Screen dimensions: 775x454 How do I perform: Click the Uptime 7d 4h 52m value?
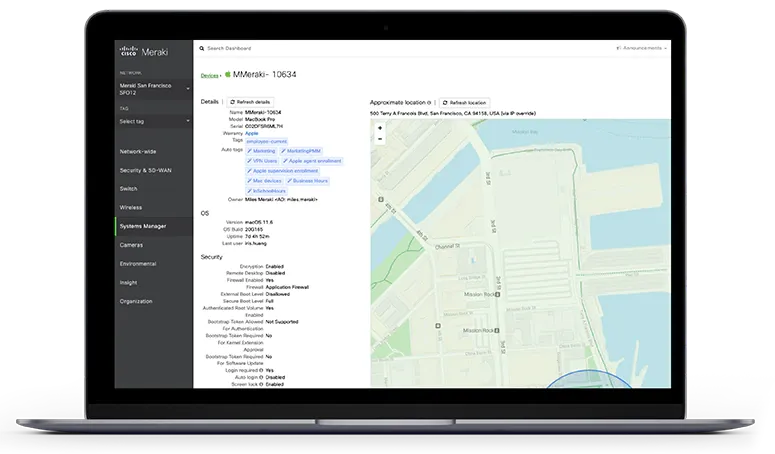point(257,237)
